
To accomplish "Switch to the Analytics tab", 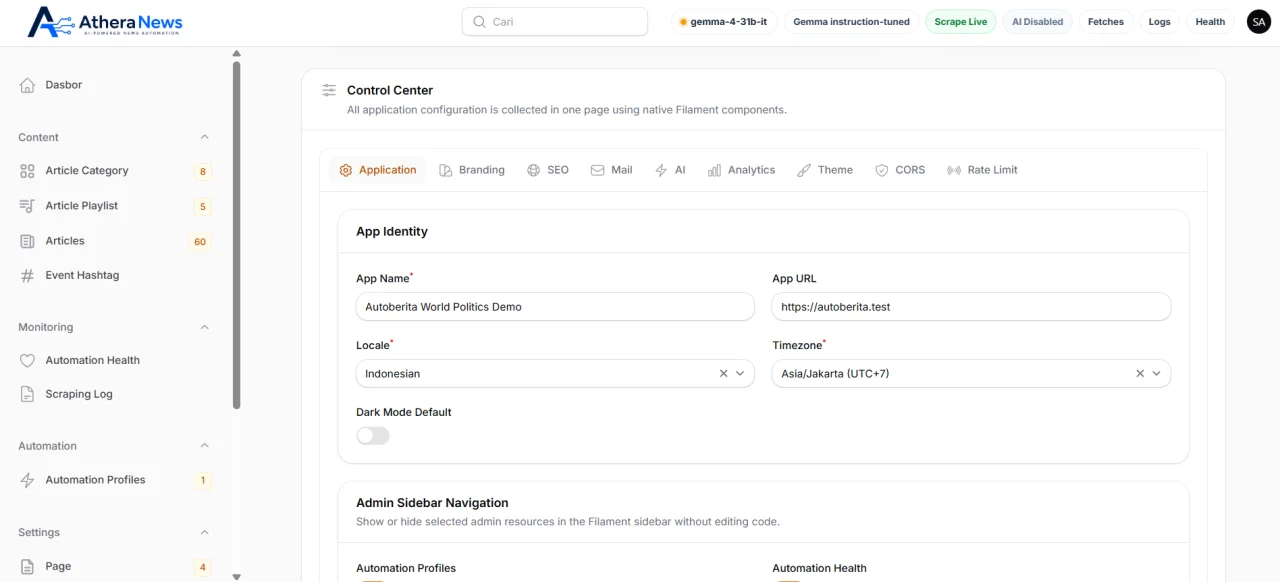I will click(x=741, y=170).
